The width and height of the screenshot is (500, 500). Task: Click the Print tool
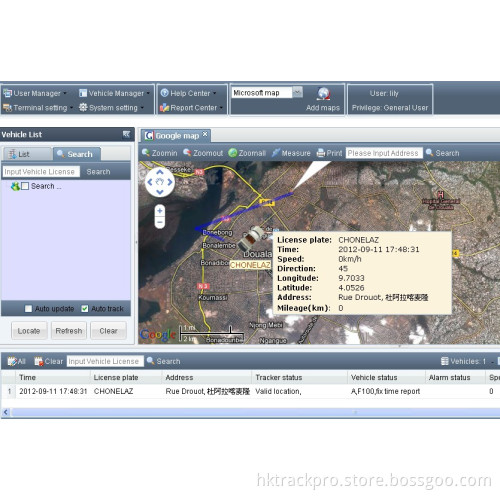point(329,153)
